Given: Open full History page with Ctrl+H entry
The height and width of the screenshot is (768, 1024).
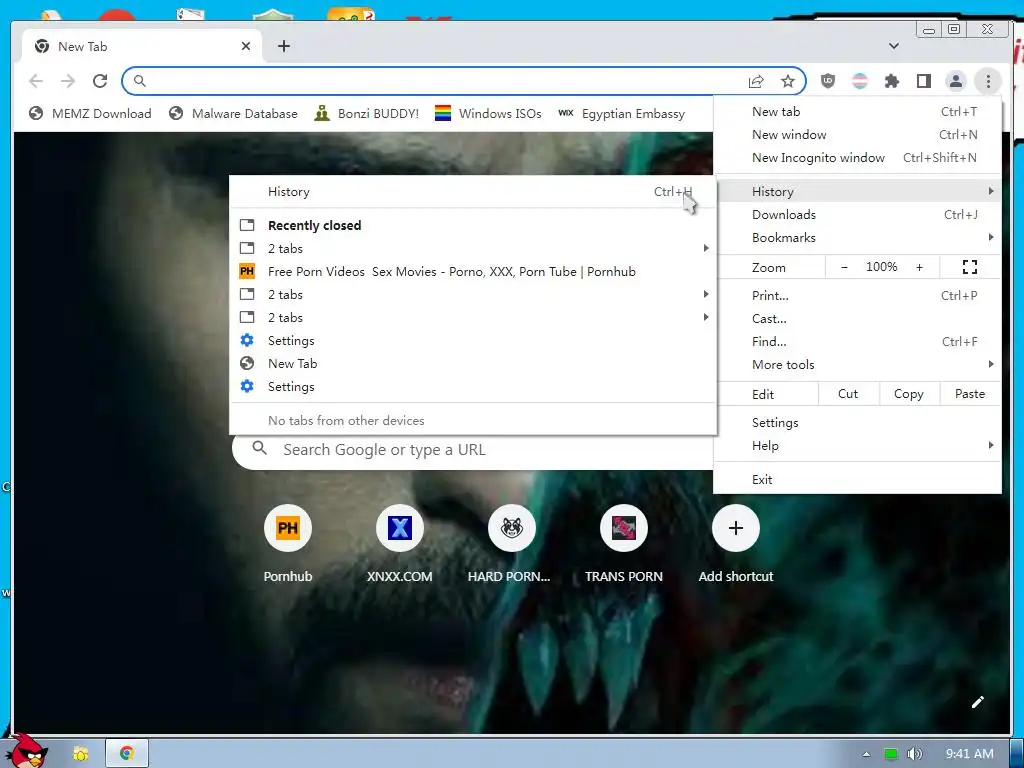Looking at the screenshot, I should coord(473,191).
